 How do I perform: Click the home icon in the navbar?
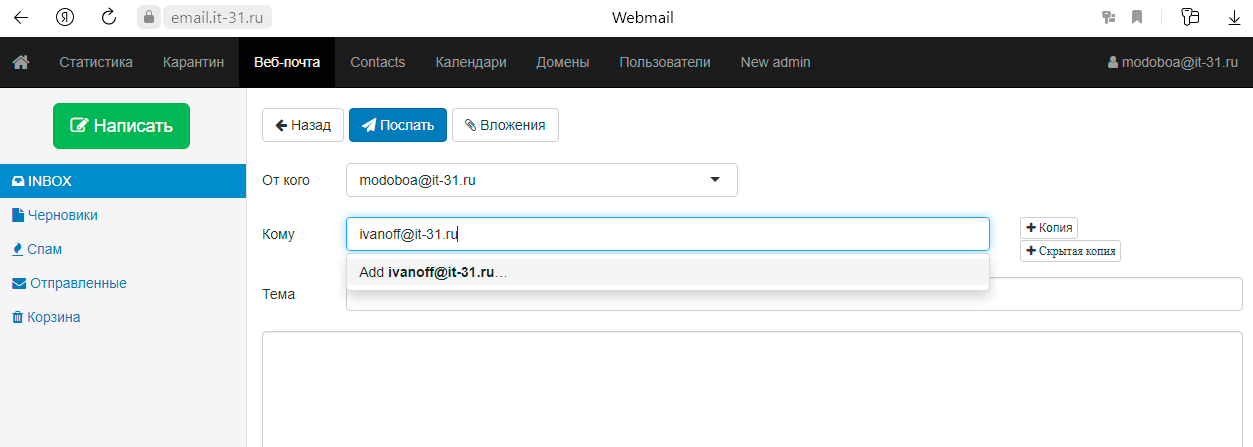point(20,62)
